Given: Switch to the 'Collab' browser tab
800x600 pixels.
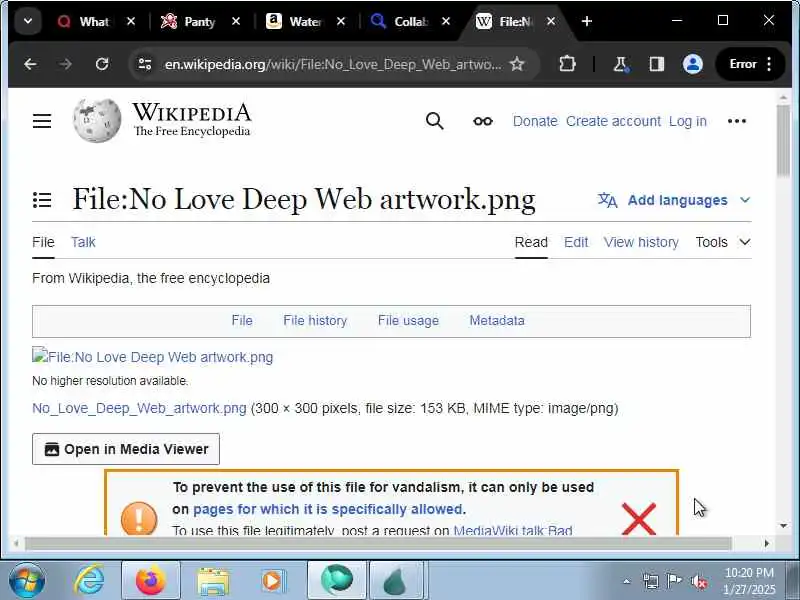Looking at the screenshot, I should coord(410,22).
